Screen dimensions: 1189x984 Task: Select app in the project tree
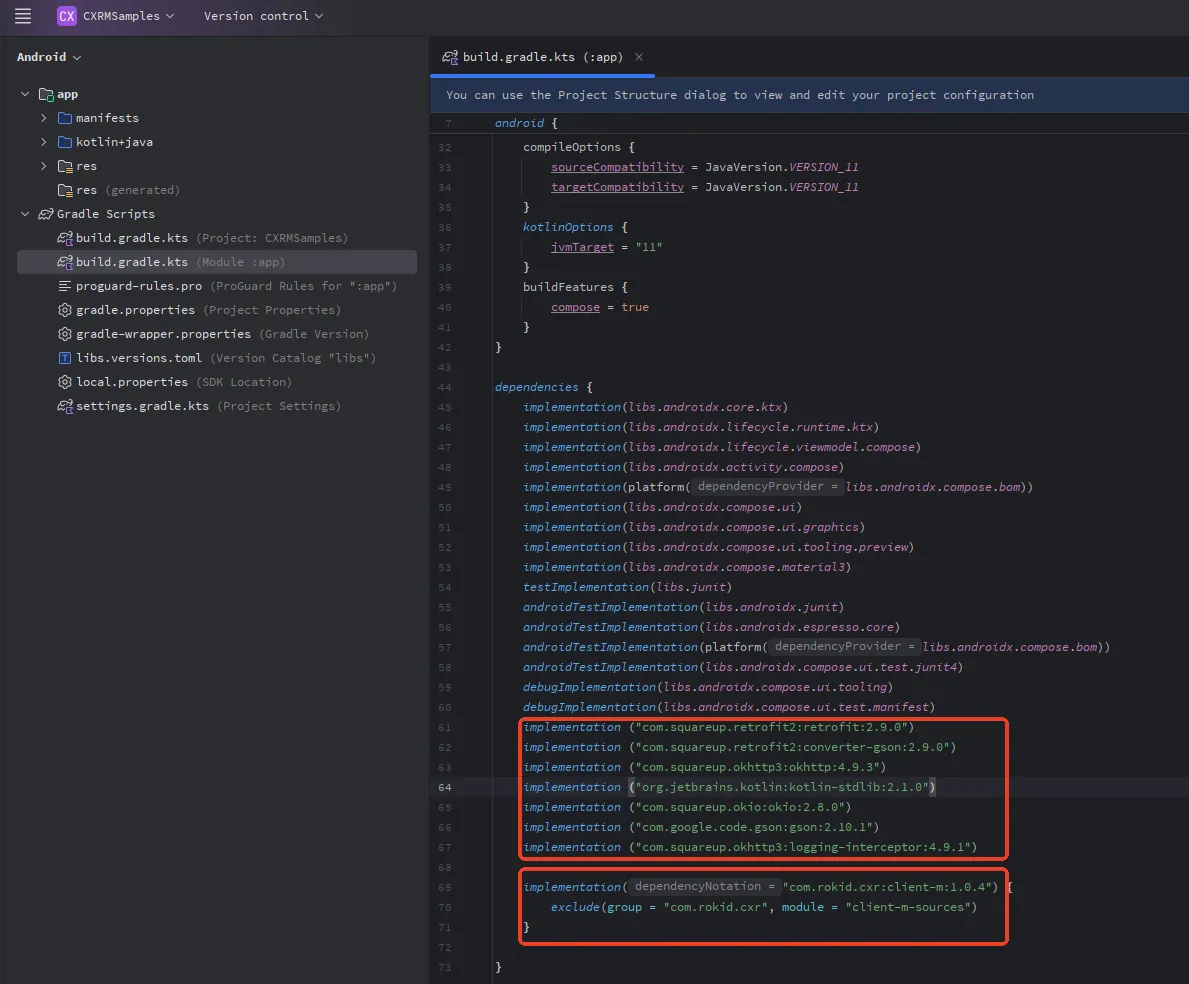[67, 94]
